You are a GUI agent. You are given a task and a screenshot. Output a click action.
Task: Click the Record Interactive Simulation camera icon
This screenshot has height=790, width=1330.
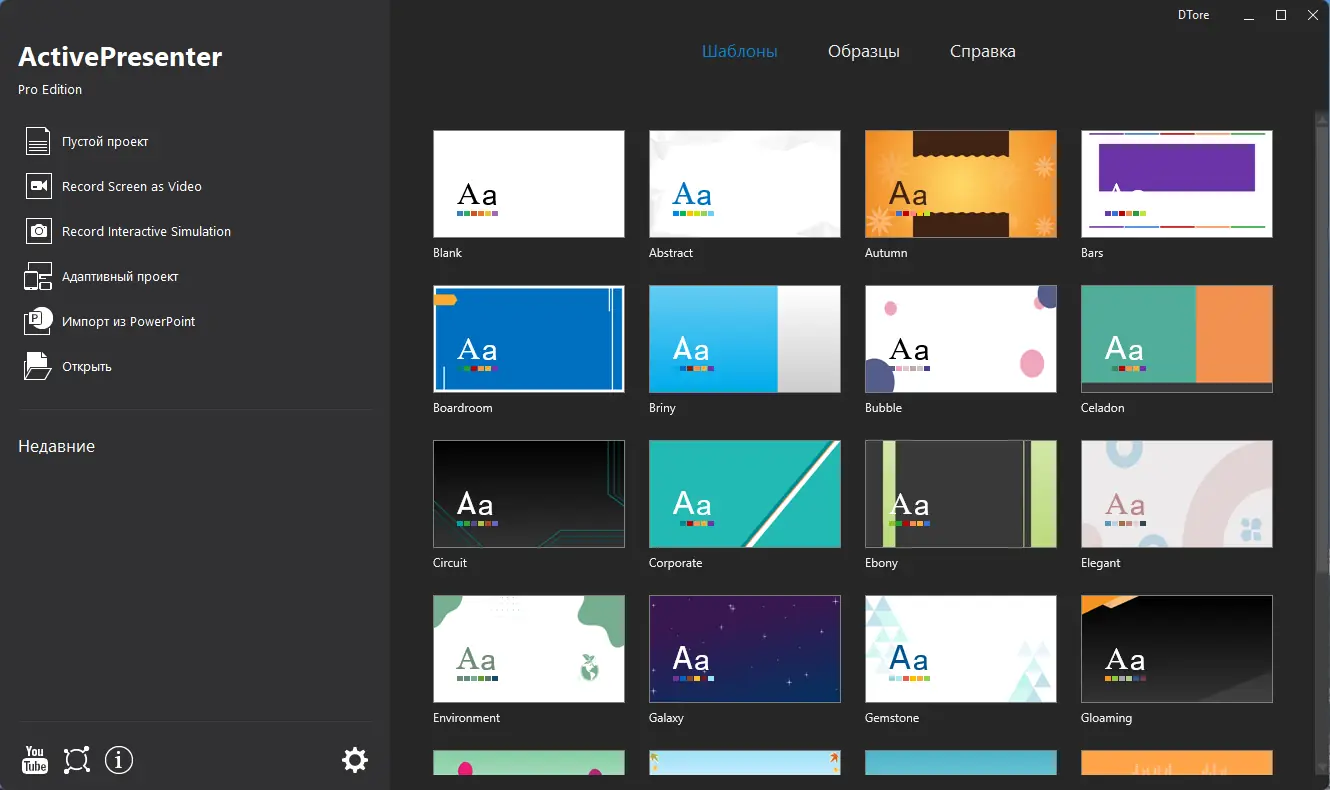(38, 231)
